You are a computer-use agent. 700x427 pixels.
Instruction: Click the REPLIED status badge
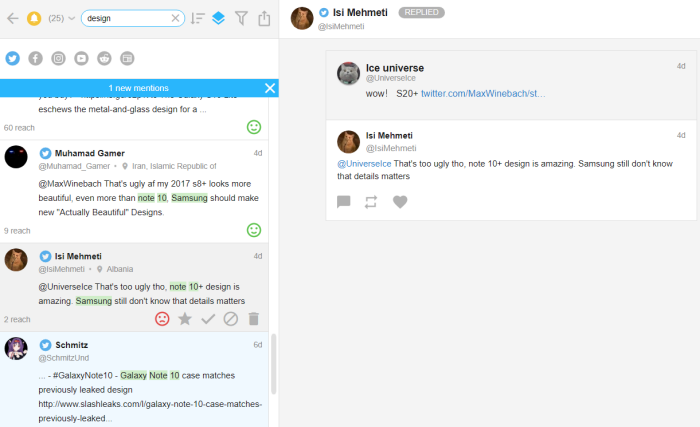421,13
